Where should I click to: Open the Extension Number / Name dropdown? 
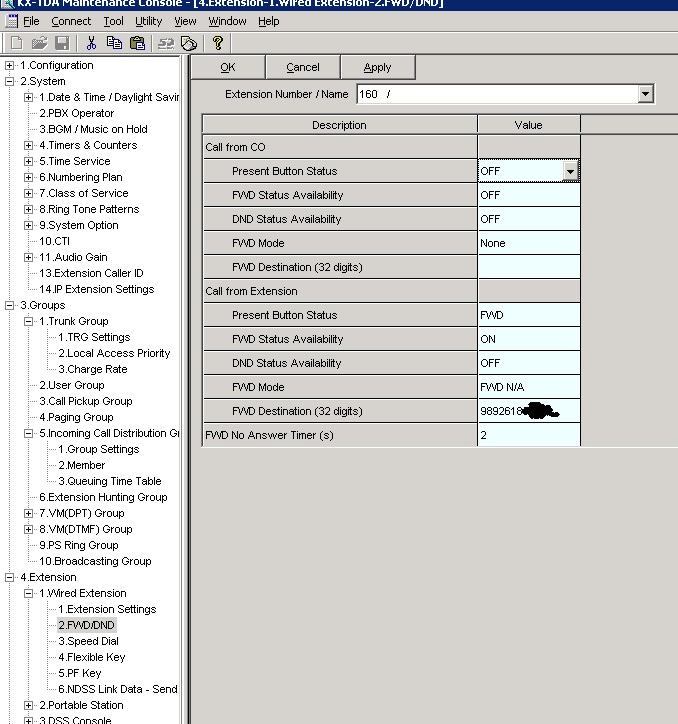(x=645, y=94)
